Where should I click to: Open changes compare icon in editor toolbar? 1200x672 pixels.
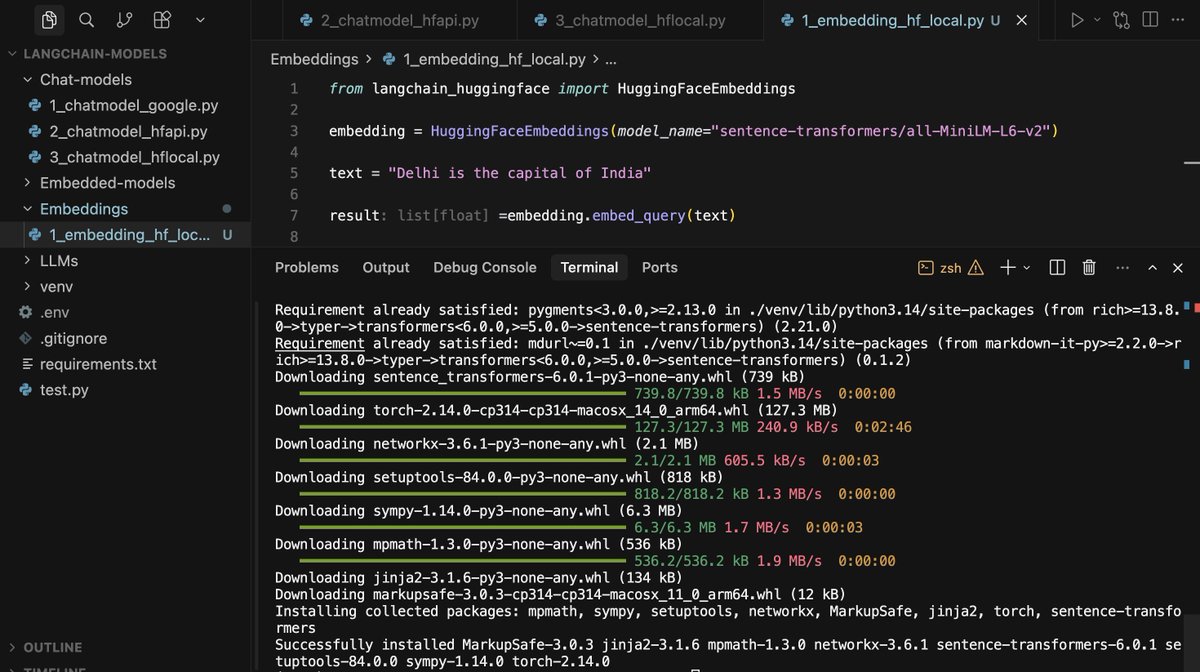1121,20
